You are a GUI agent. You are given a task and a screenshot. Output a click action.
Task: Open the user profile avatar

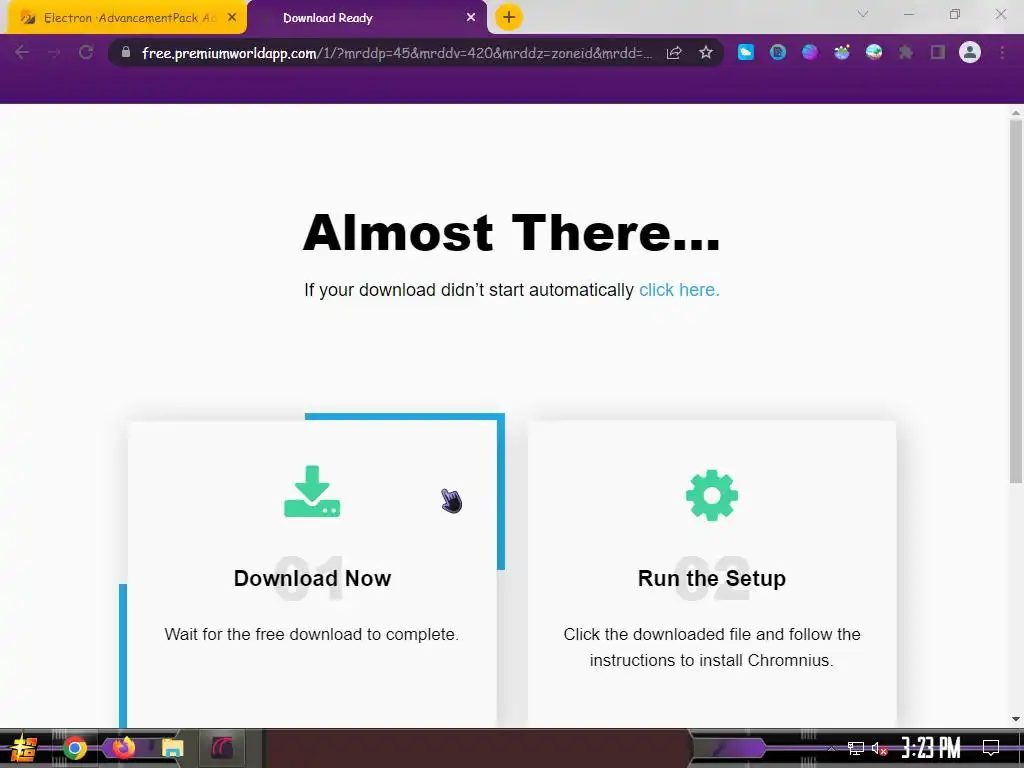click(970, 52)
